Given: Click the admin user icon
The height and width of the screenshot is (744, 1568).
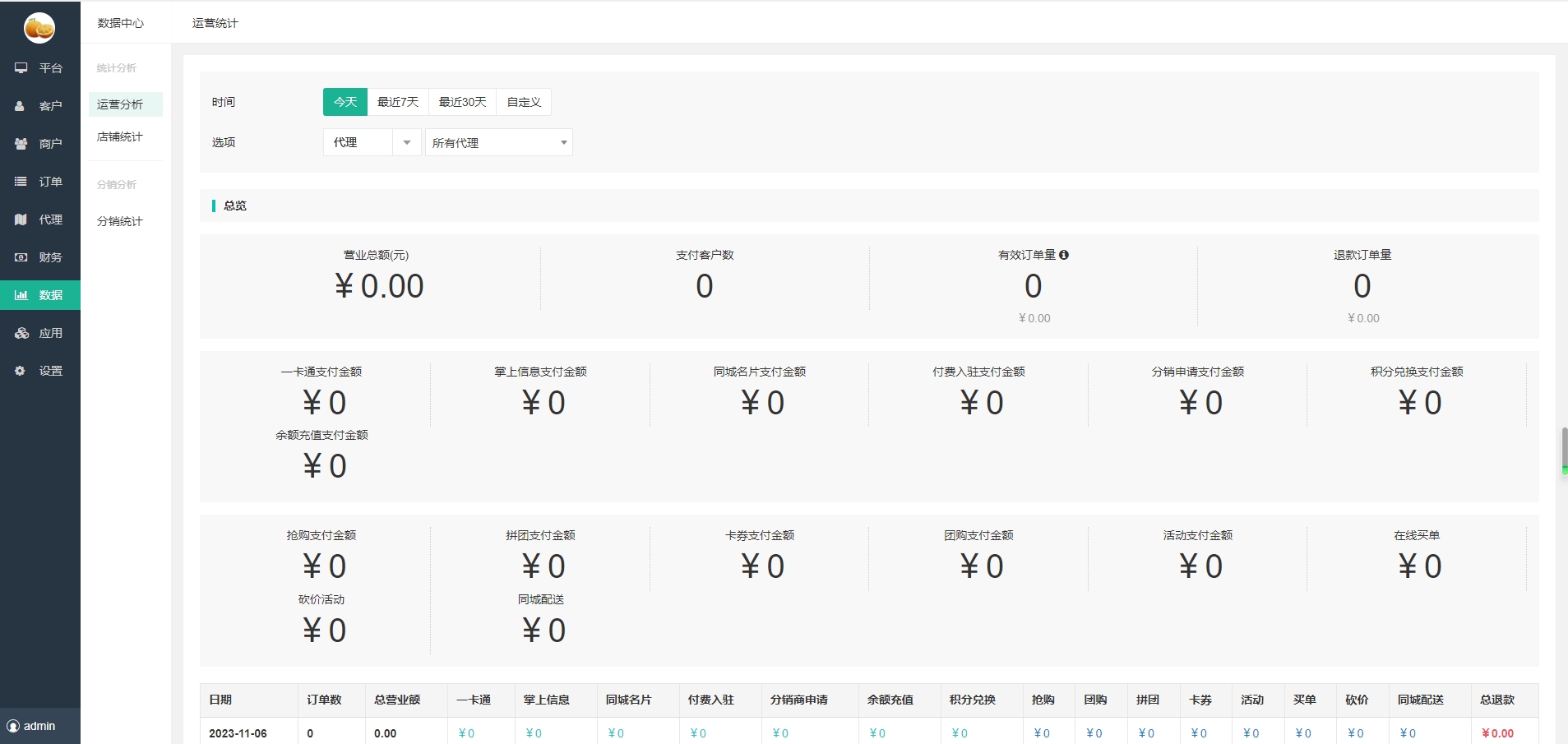Looking at the screenshot, I should (x=13, y=726).
